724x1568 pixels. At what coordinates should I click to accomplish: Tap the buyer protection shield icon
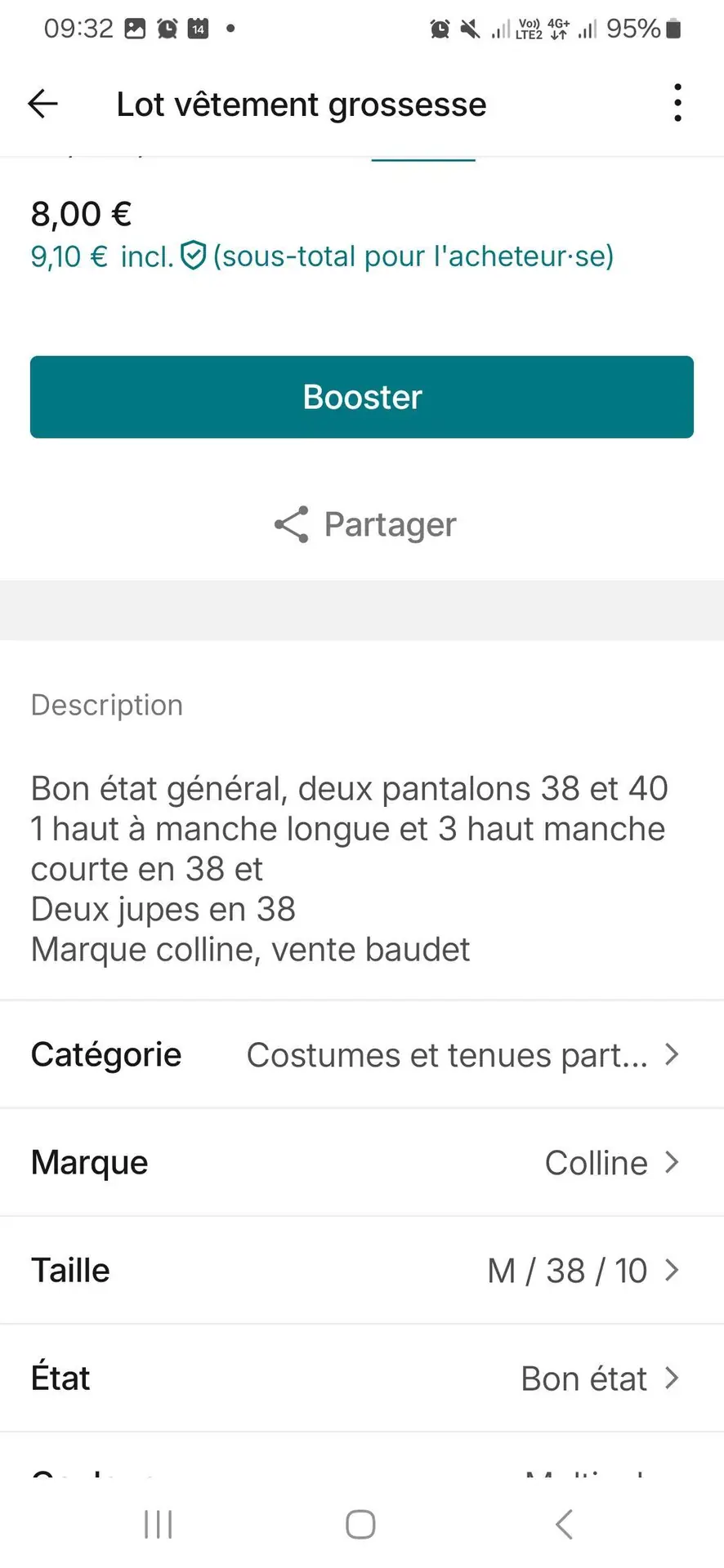[193, 256]
